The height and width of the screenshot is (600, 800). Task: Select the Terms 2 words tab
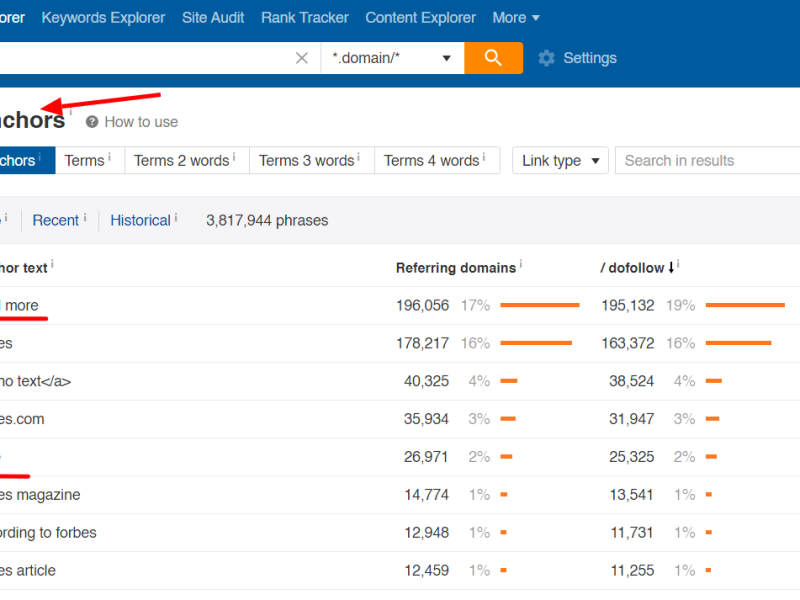pyautogui.click(x=182, y=161)
